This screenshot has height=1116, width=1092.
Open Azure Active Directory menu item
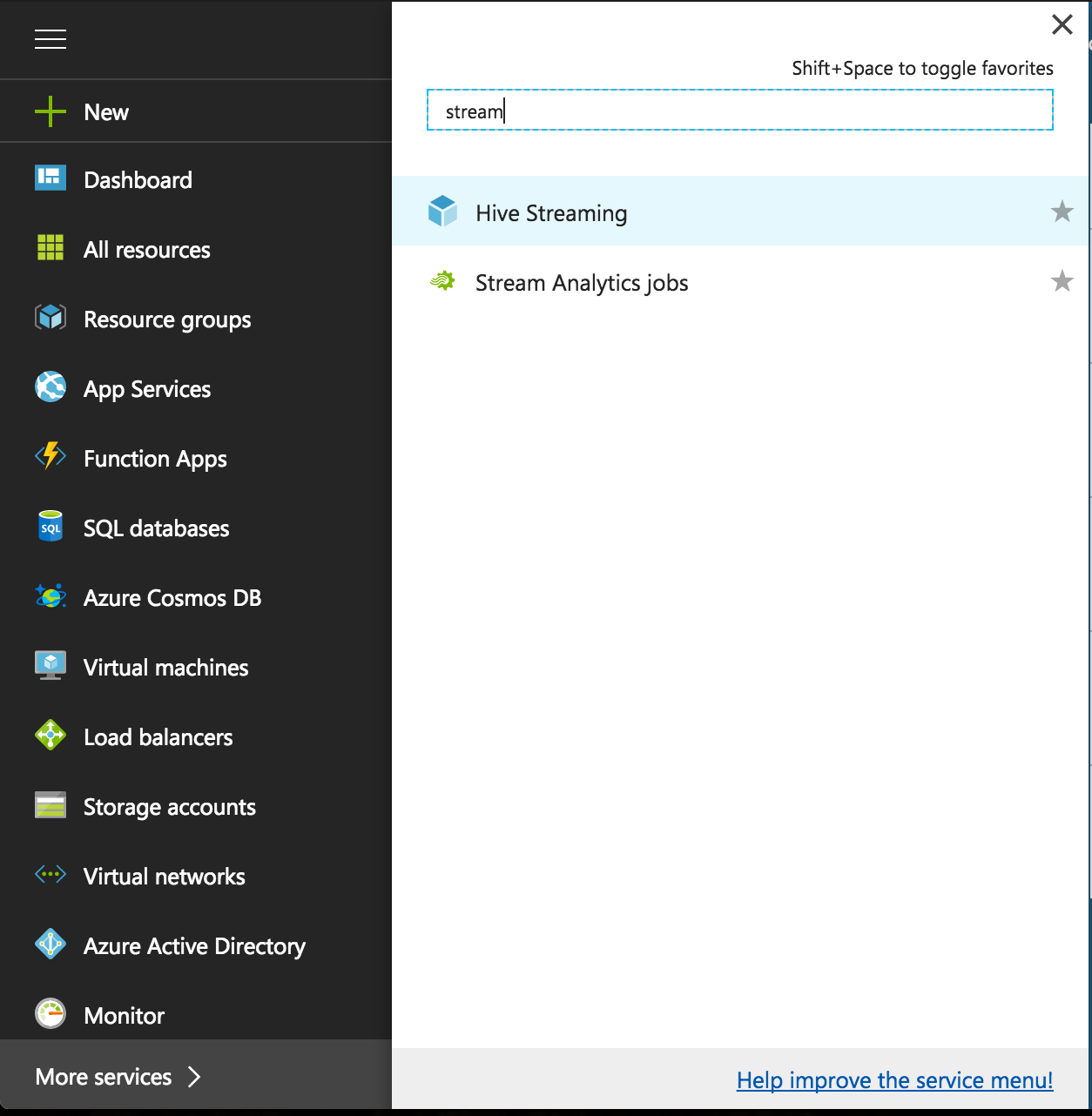[x=194, y=946]
